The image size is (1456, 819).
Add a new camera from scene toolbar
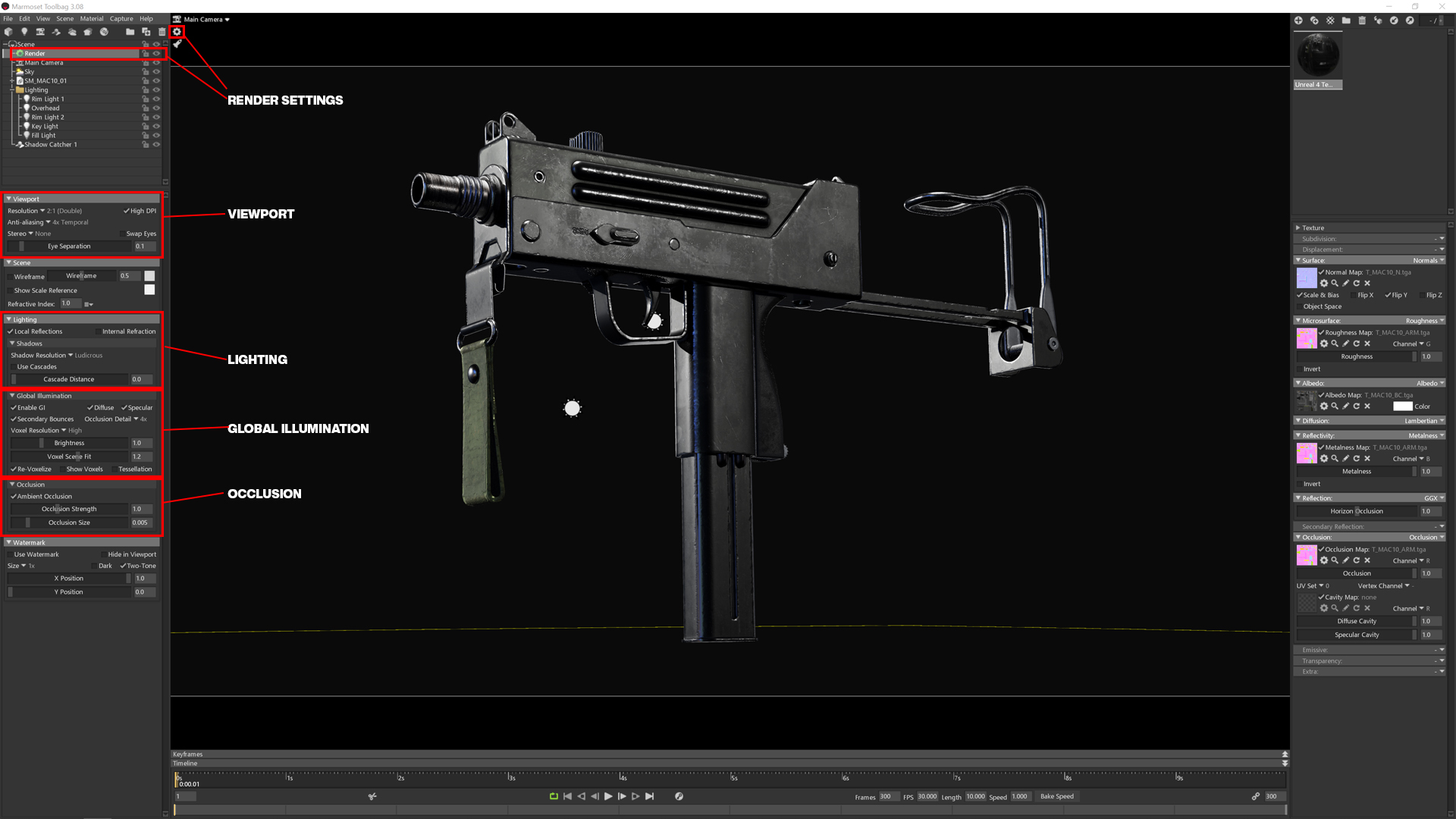tap(40, 32)
